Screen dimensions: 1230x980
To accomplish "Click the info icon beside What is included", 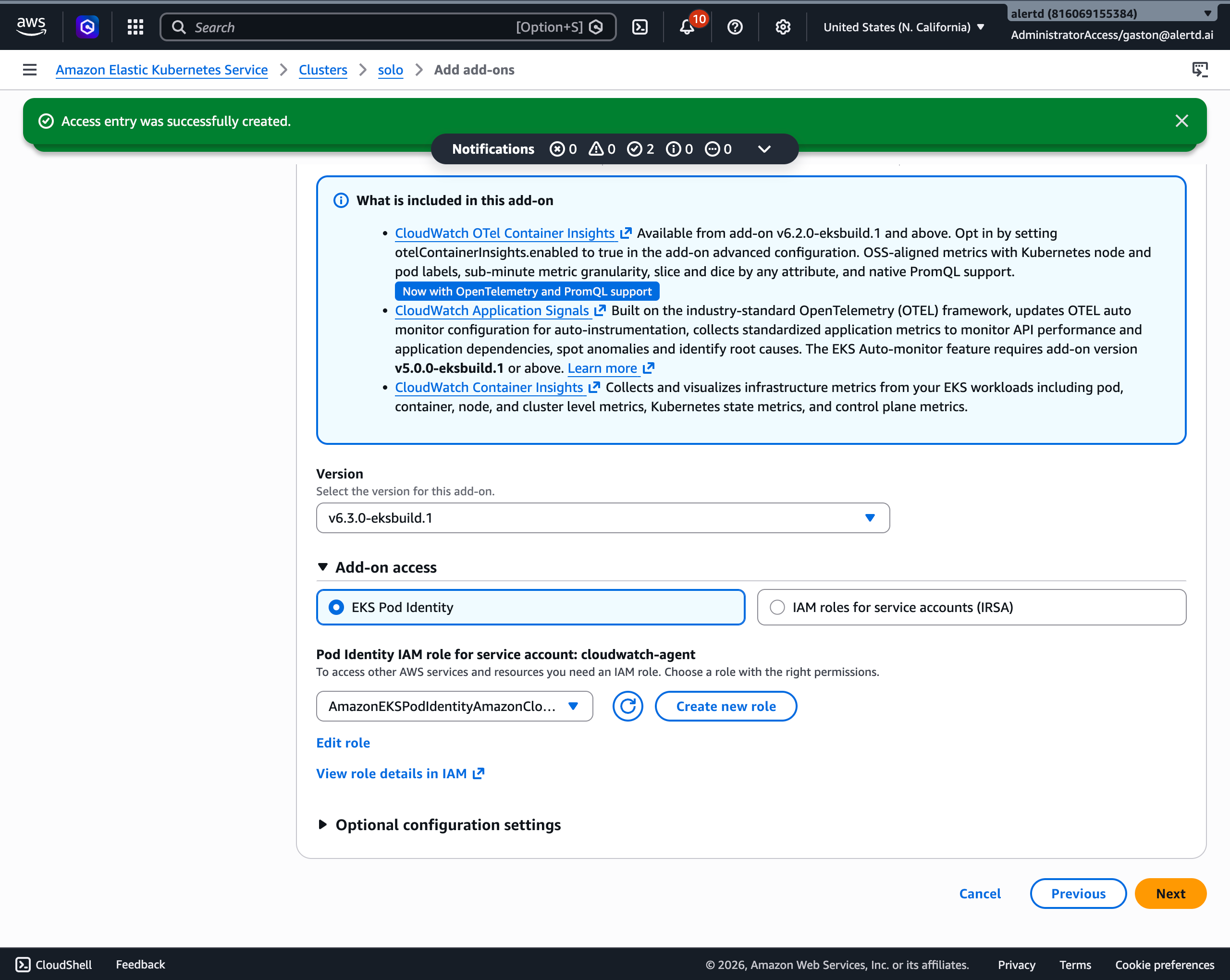I will click(x=341, y=200).
